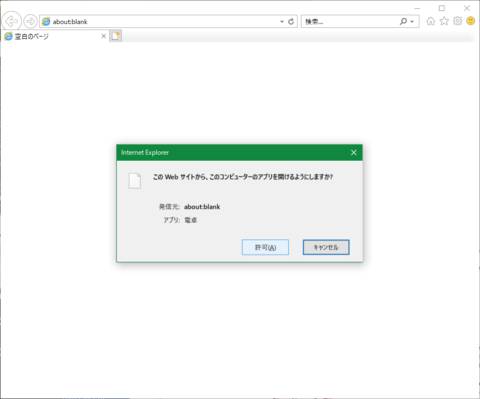Open a new tab with the tab button
This screenshot has width=480, height=399.
click(116, 36)
